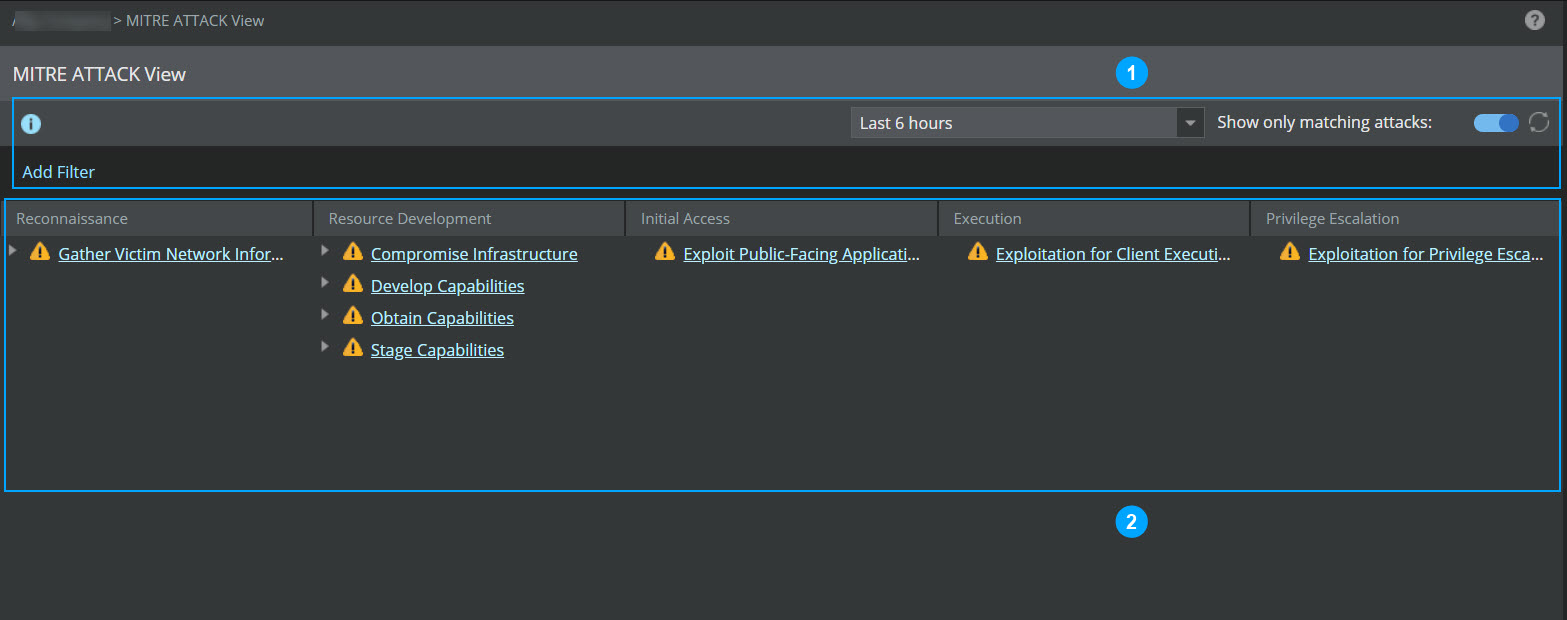Click the MITRE ATTACK View page title
This screenshot has width=1567, height=620.
99,74
